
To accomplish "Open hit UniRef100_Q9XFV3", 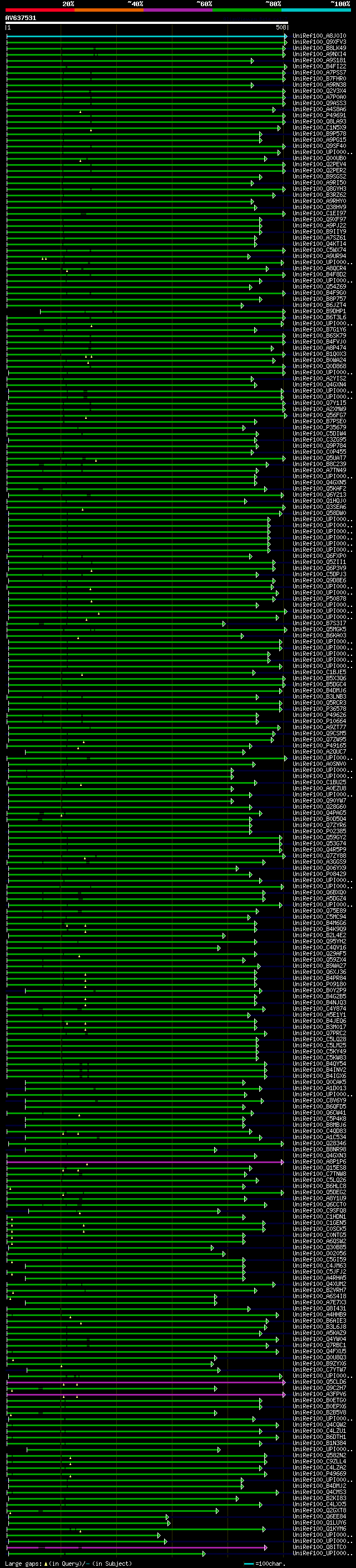I will [319, 42].
